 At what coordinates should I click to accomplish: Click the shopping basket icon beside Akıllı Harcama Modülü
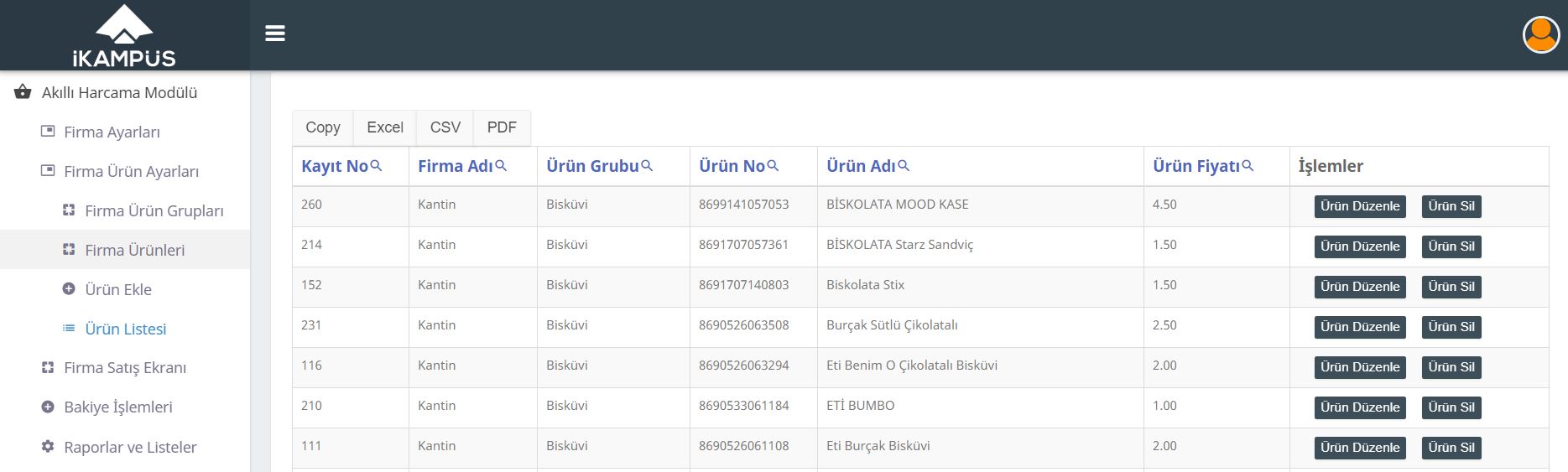click(x=23, y=92)
